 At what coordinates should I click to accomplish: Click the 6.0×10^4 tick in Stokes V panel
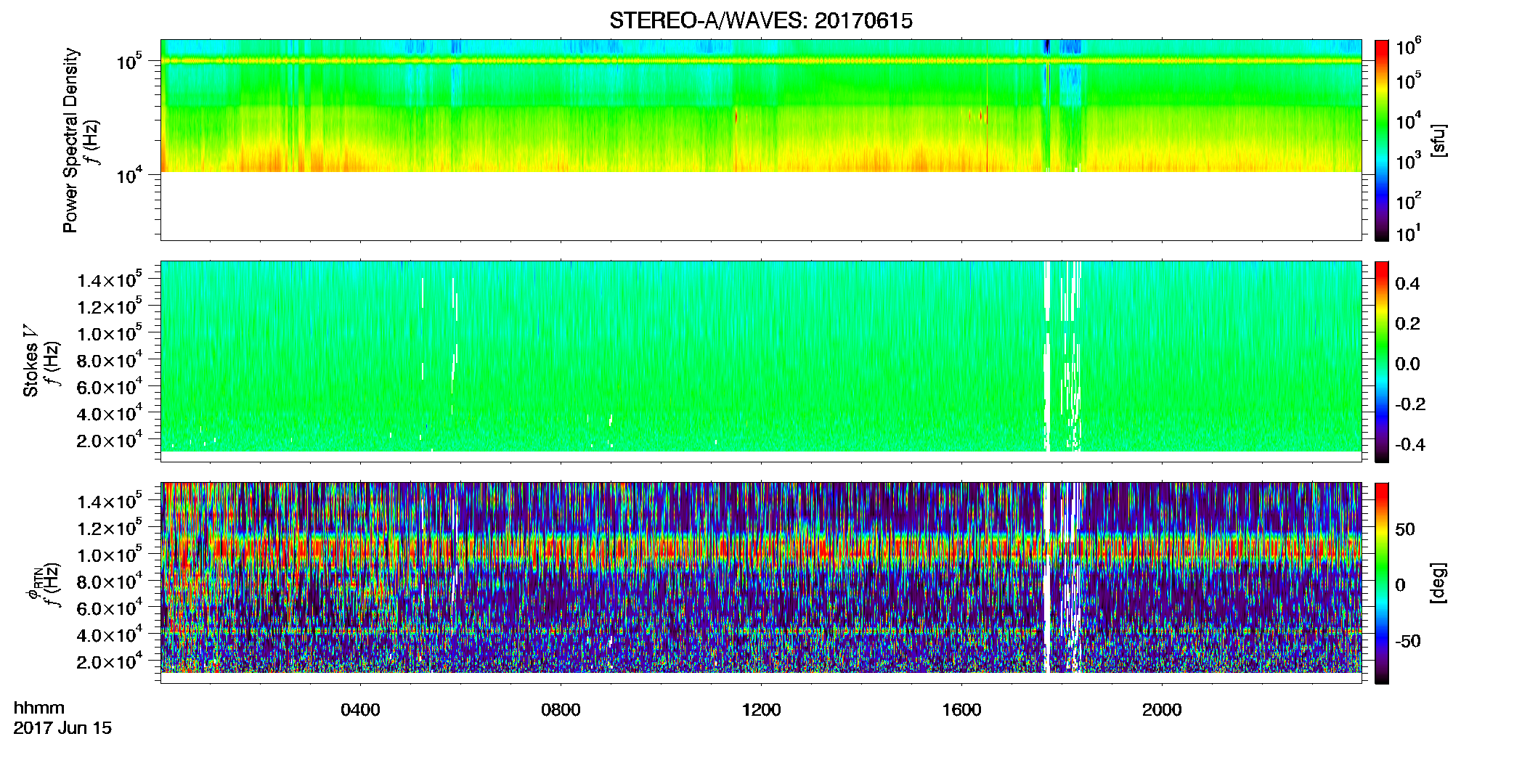click(110, 387)
